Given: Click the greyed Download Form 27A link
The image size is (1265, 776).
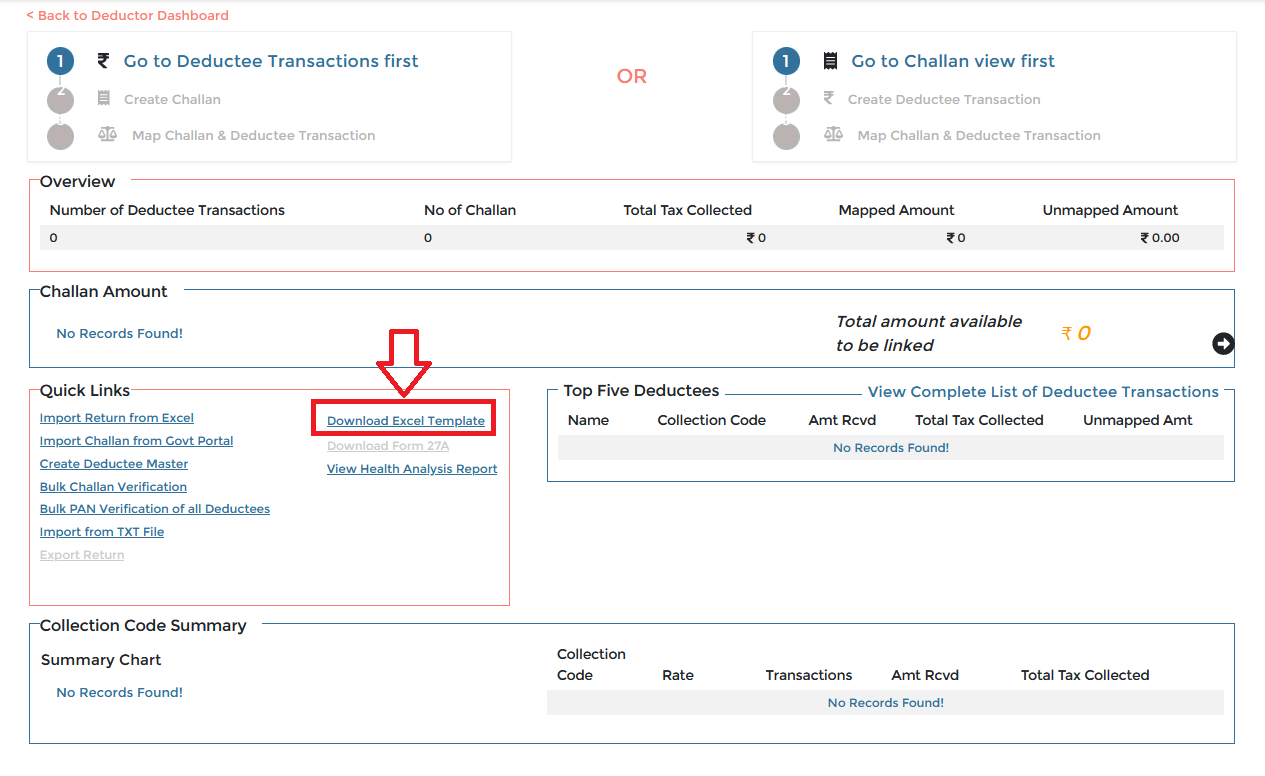Looking at the screenshot, I should click(x=388, y=446).
